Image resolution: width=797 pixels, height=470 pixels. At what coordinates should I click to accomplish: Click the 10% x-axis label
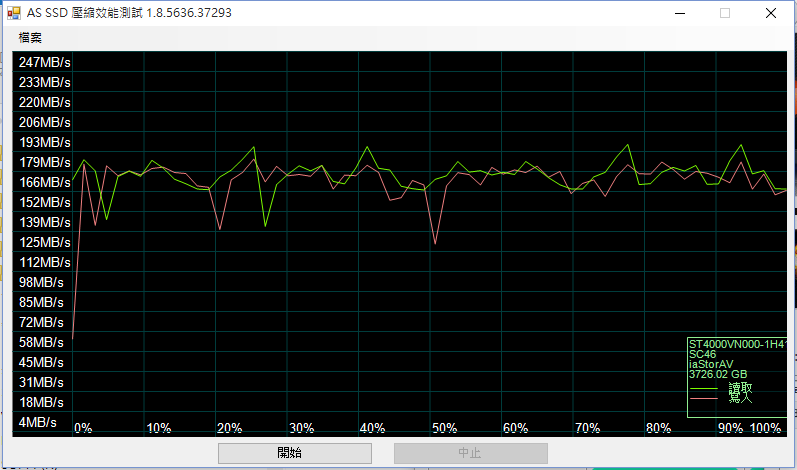pos(159,428)
